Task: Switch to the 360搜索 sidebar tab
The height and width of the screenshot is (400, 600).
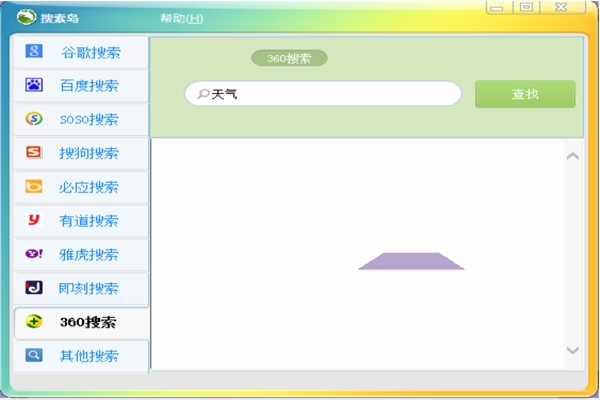Action: coord(82,322)
